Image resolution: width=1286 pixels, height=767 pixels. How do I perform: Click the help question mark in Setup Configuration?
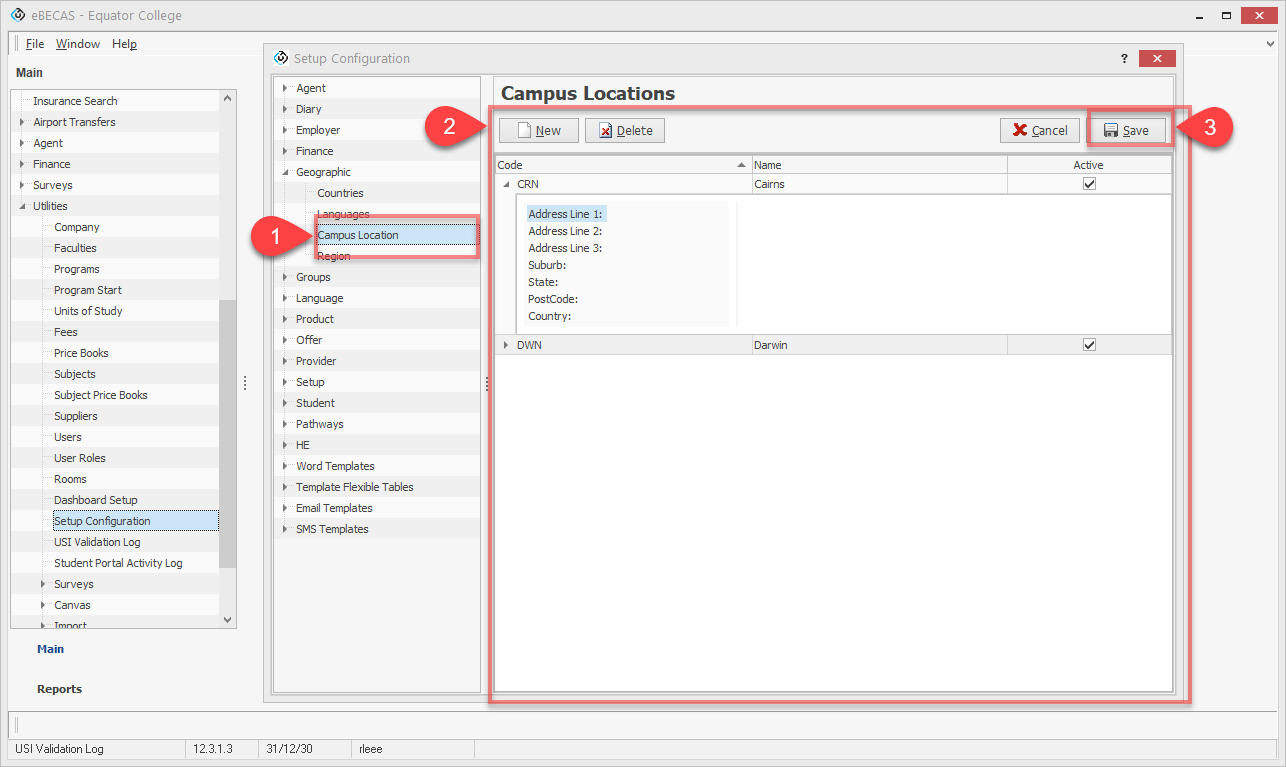pos(1124,59)
